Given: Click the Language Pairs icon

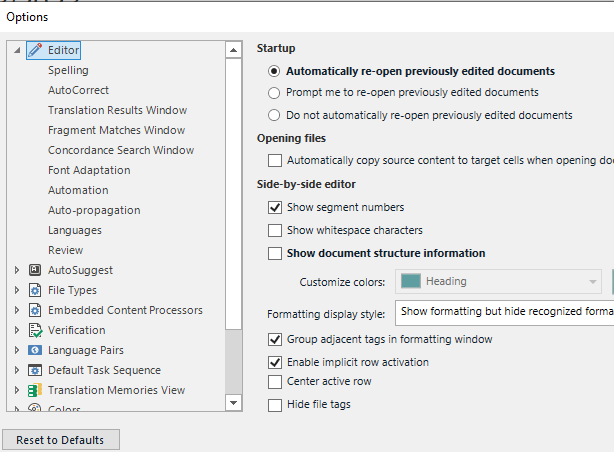Looking at the screenshot, I should [x=35, y=350].
